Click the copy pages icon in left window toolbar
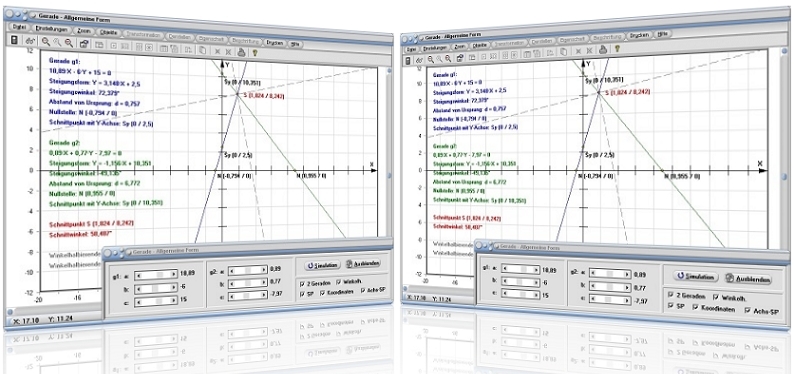Screen dimensions: 794x374 202,50
